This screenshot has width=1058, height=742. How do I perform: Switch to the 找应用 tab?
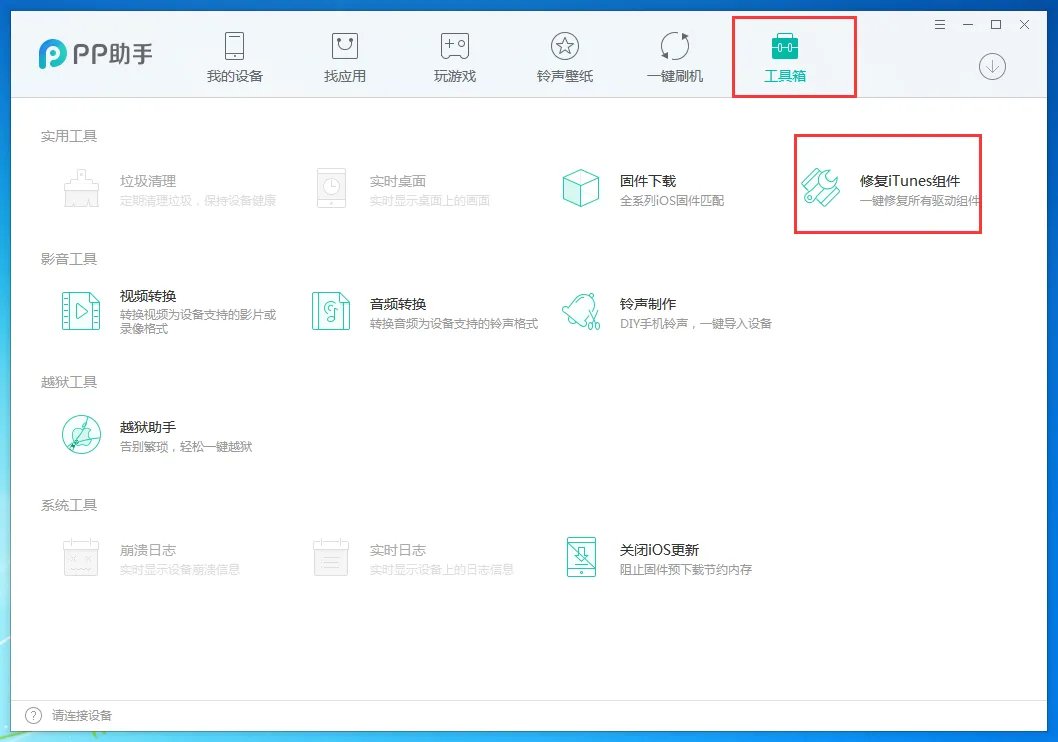tap(344, 55)
